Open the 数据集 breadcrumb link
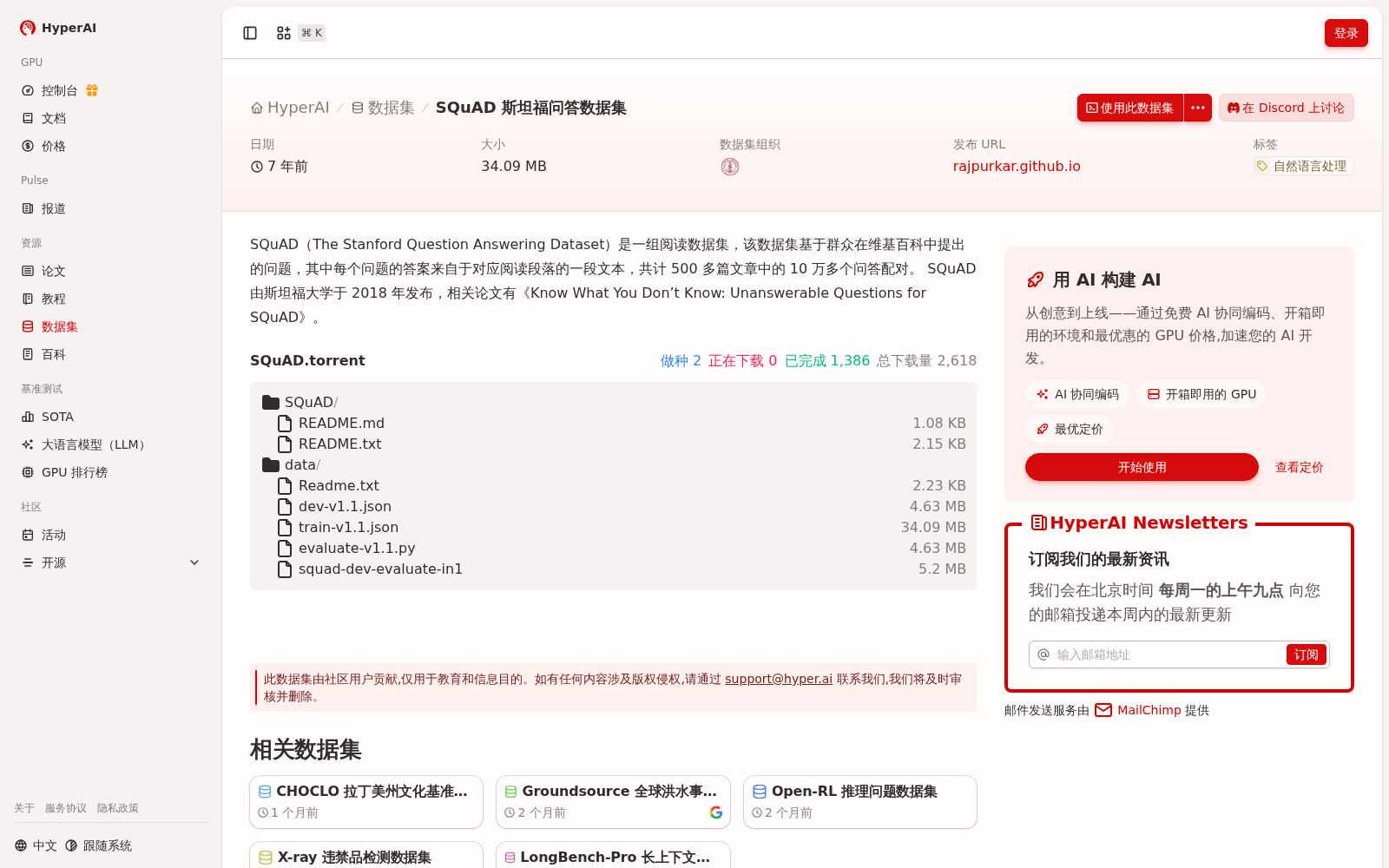 383,108
